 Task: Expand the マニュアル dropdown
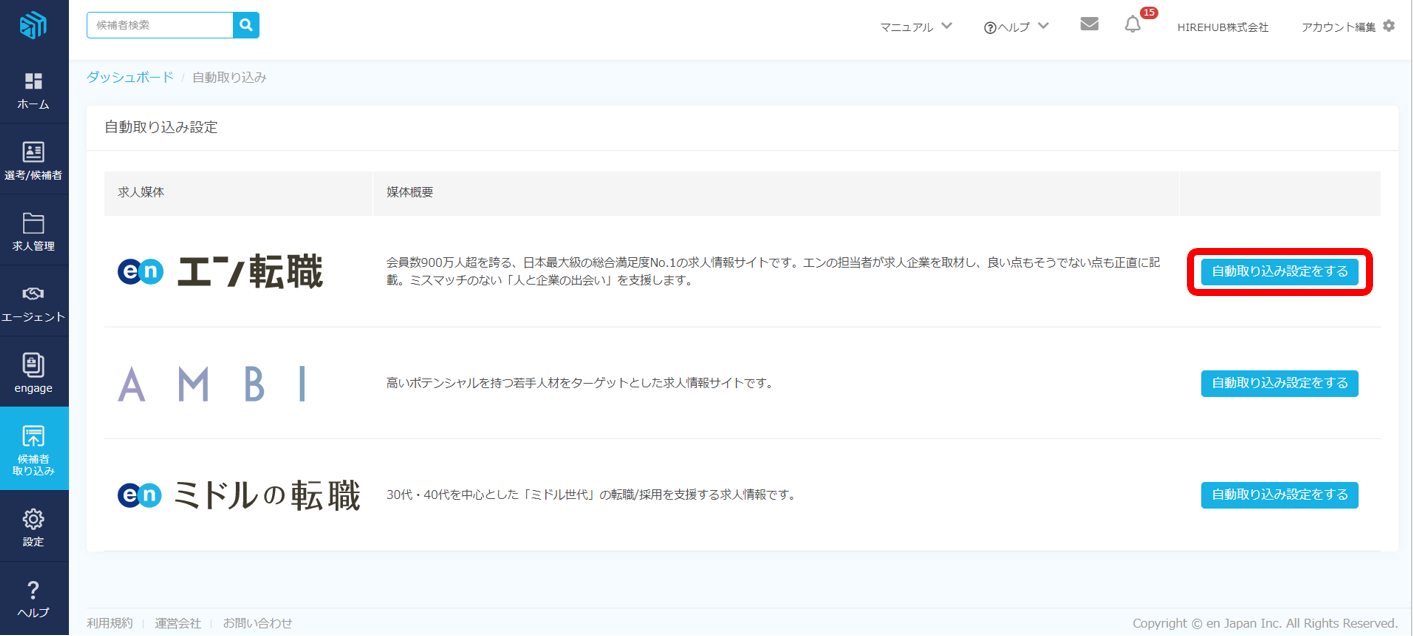[916, 27]
